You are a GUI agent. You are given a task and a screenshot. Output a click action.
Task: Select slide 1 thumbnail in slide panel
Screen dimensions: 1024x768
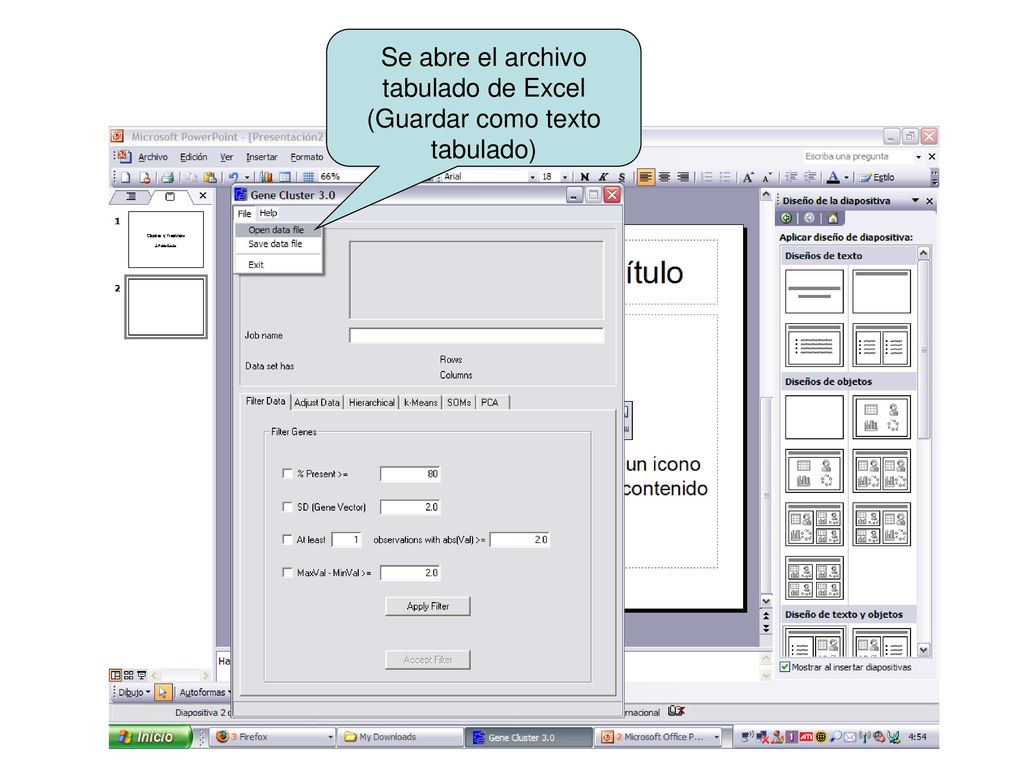click(x=166, y=239)
